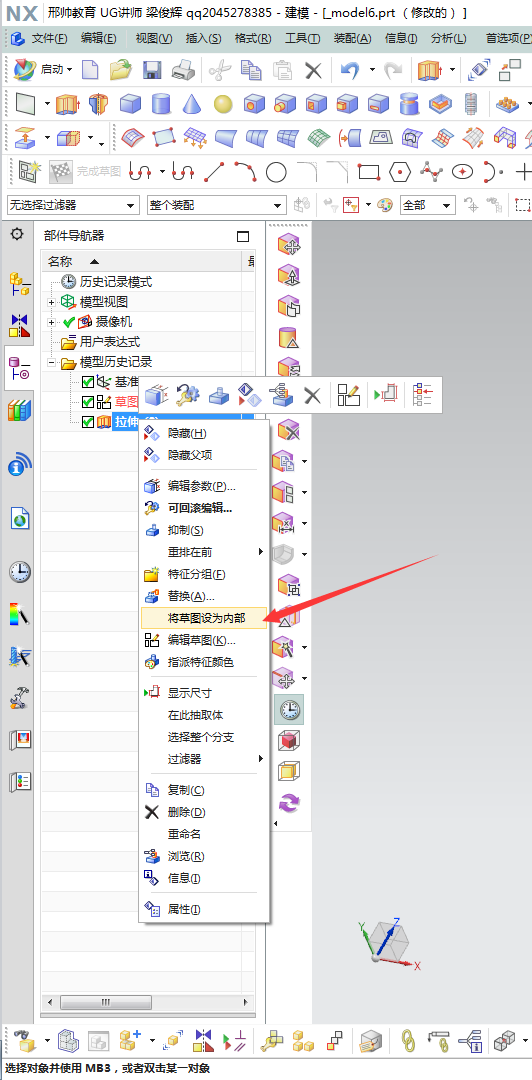This screenshot has height=1080, width=532.
Task: Open the Constraint Navigator sidebar tab
Action: point(19,325)
